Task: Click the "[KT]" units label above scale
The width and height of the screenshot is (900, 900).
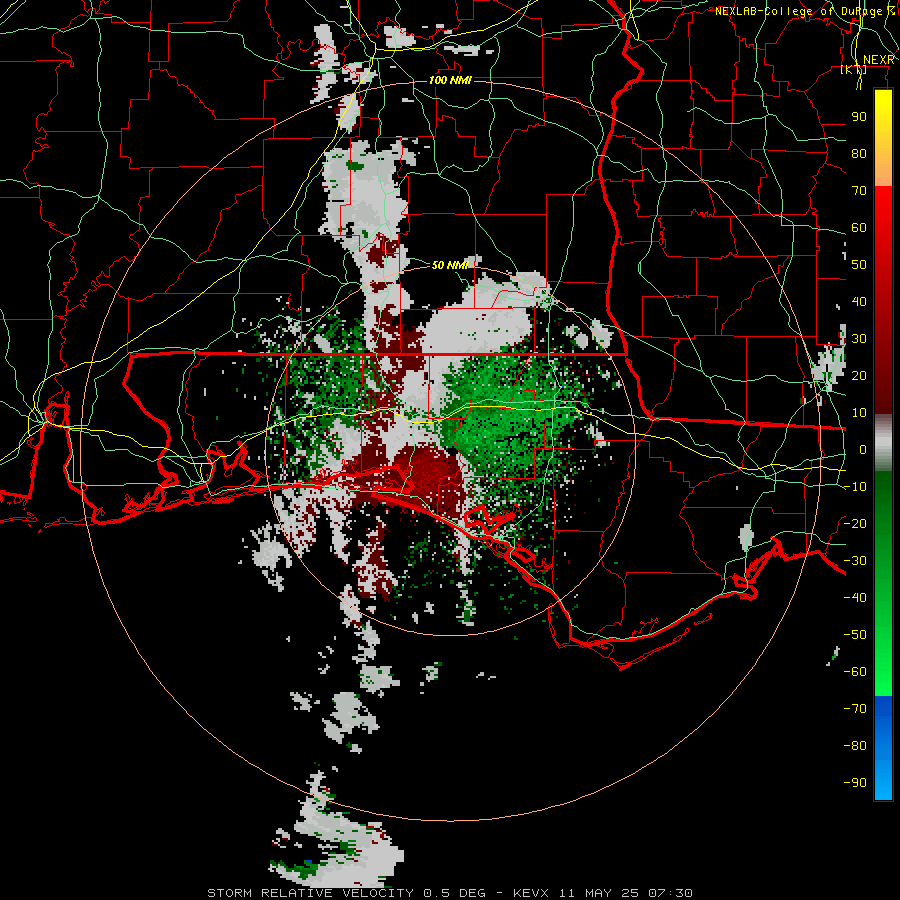Action: coord(854,69)
